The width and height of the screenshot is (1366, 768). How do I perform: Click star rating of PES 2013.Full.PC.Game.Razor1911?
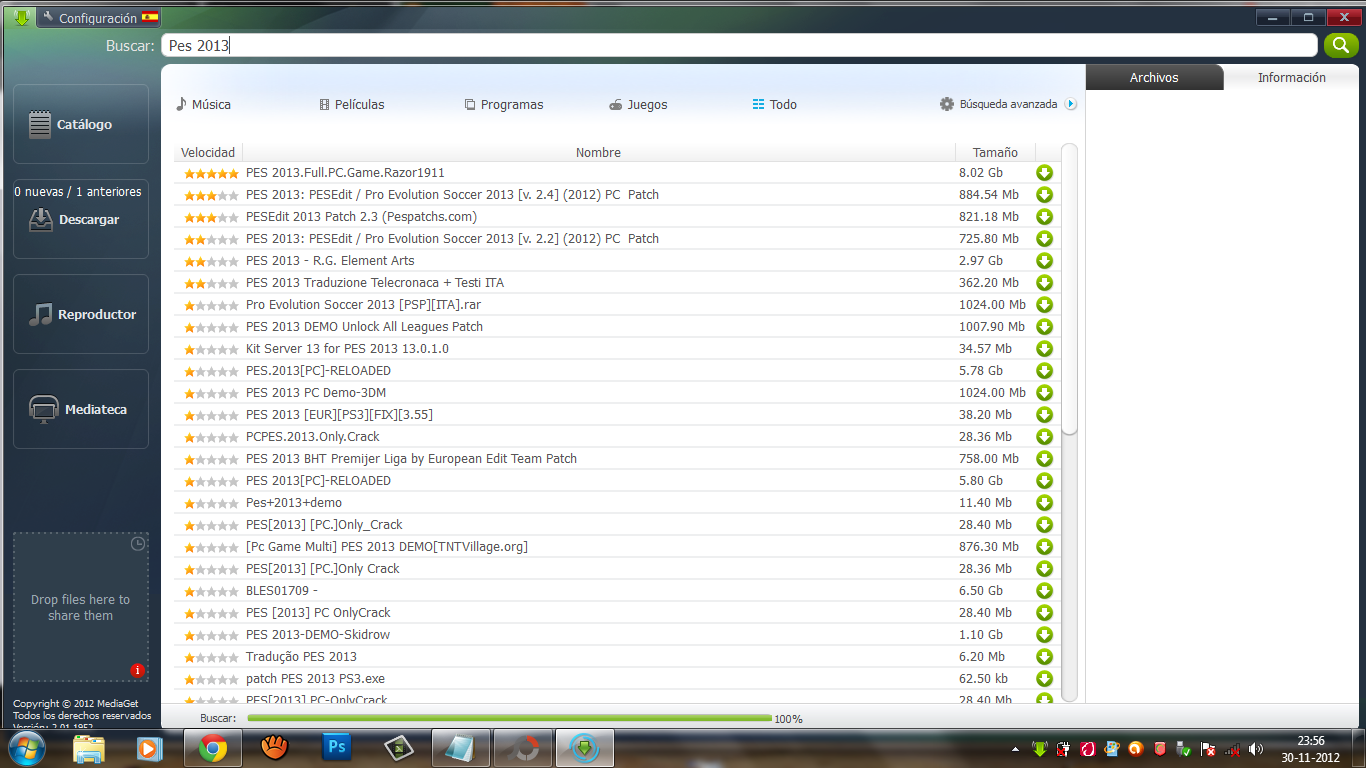(x=211, y=174)
